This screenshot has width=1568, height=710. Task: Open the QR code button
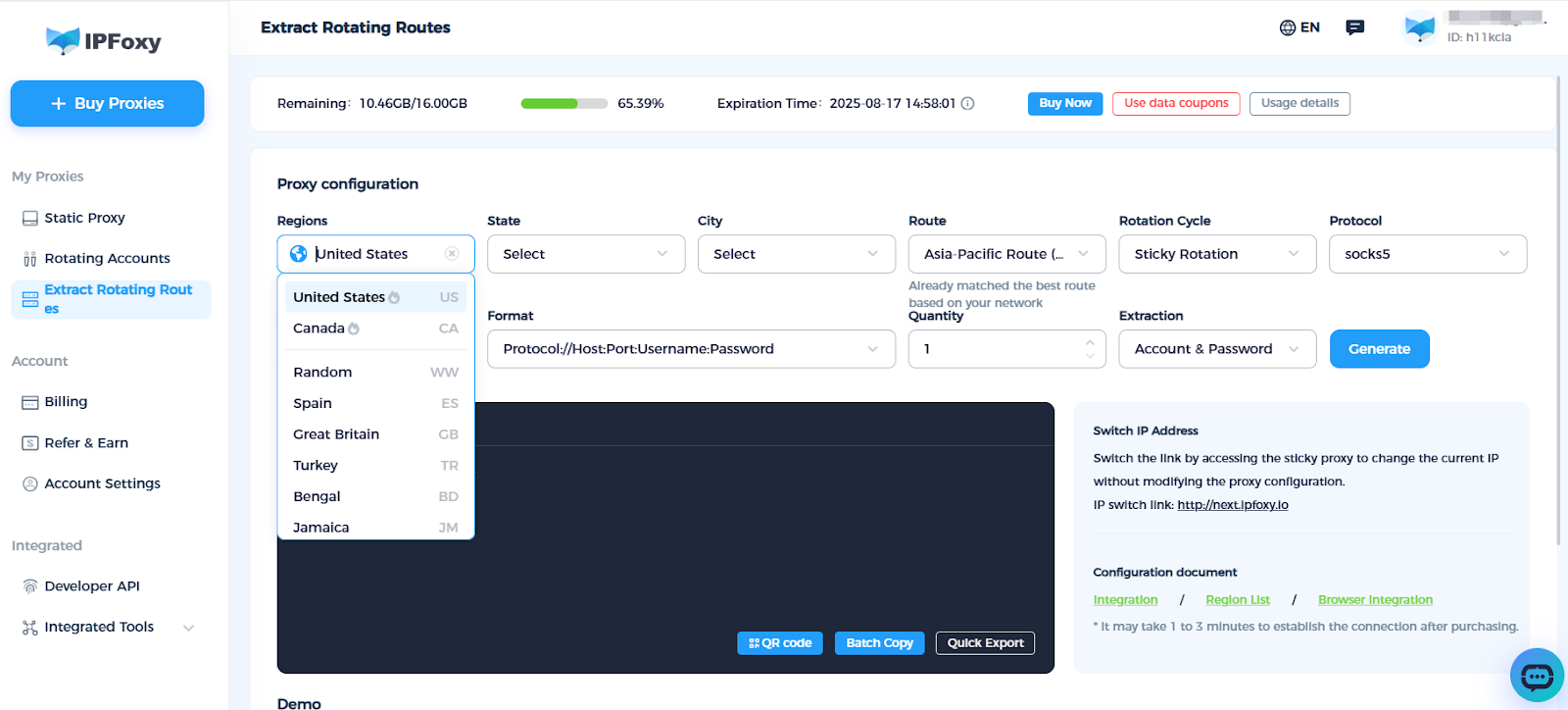pos(779,643)
